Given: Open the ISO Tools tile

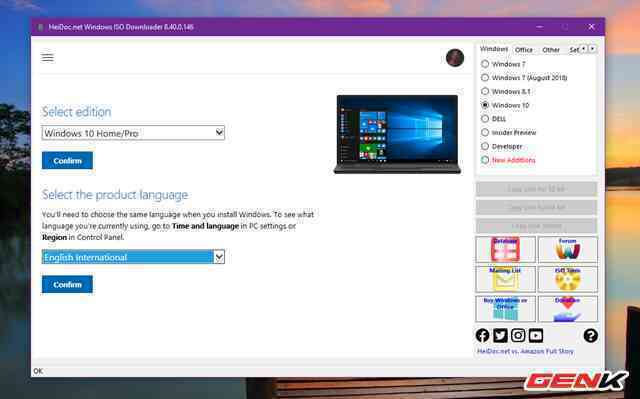Looking at the screenshot, I should (568, 279).
